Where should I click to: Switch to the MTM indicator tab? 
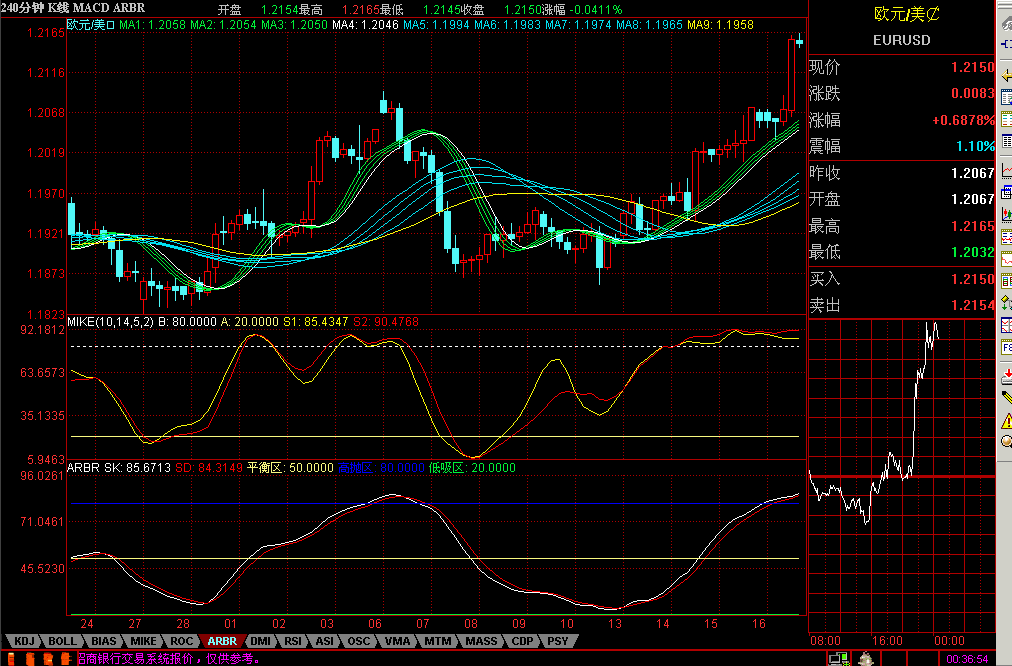[438, 641]
